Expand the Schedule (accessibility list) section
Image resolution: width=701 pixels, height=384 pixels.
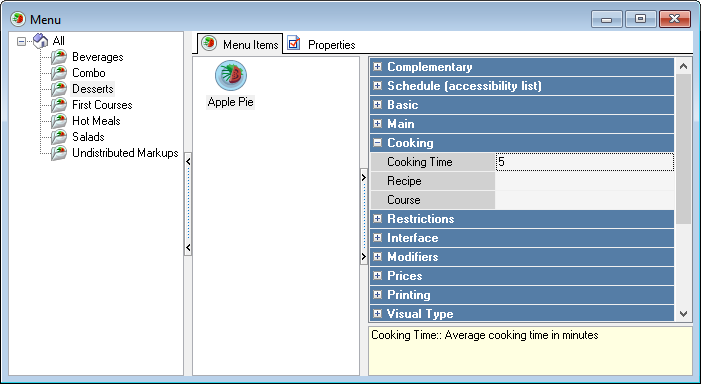tap(378, 85)
